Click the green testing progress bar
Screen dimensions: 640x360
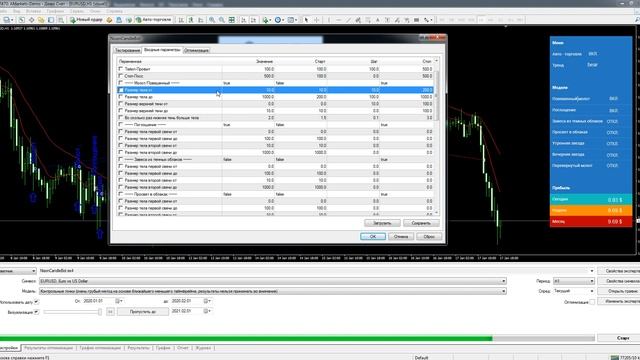tap(246, 338)
